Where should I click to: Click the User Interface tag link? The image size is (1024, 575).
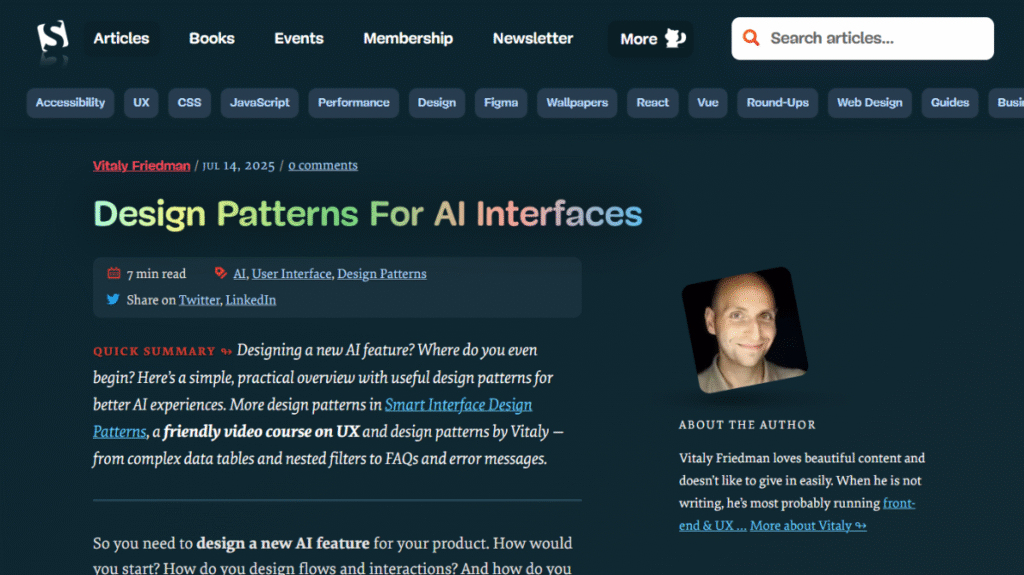291,274
